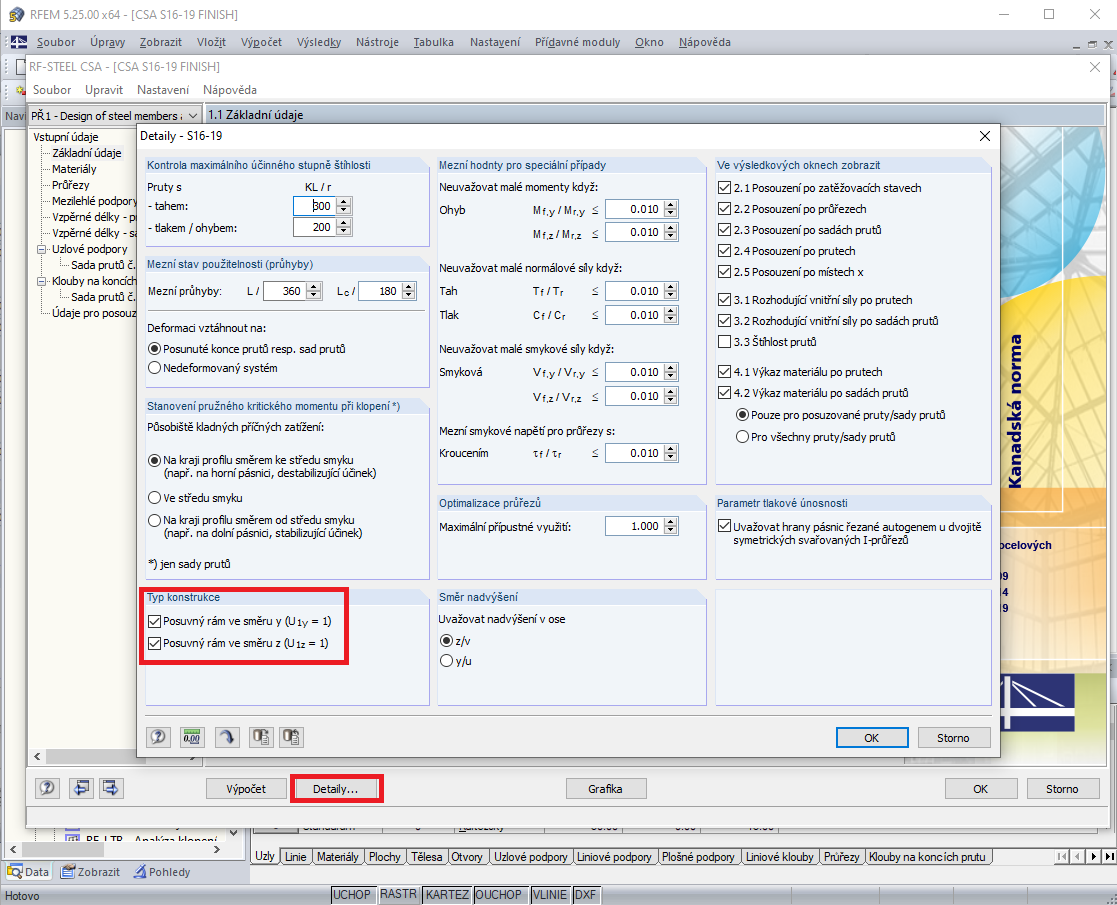Click database export icon with arrow pointing away

coord(261,737)
